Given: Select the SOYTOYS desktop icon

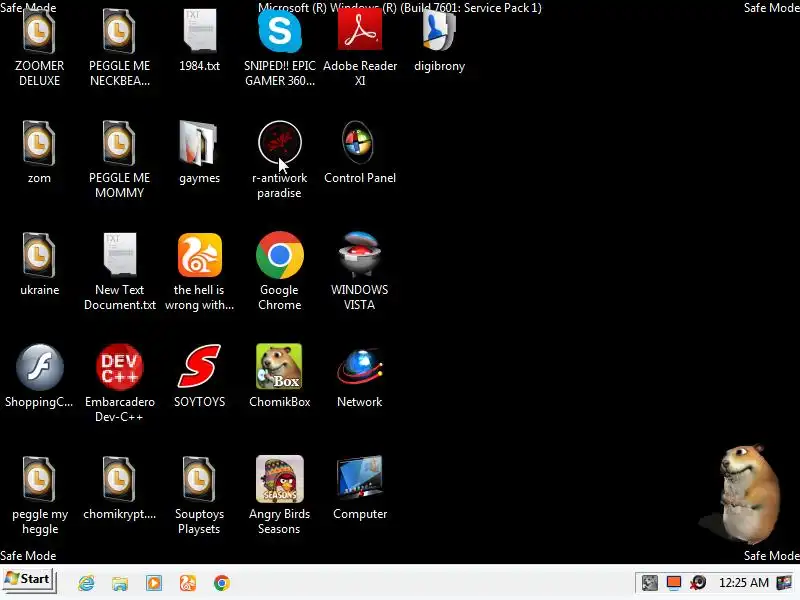Looking at the screenshot, I should [x=199, y=366].
